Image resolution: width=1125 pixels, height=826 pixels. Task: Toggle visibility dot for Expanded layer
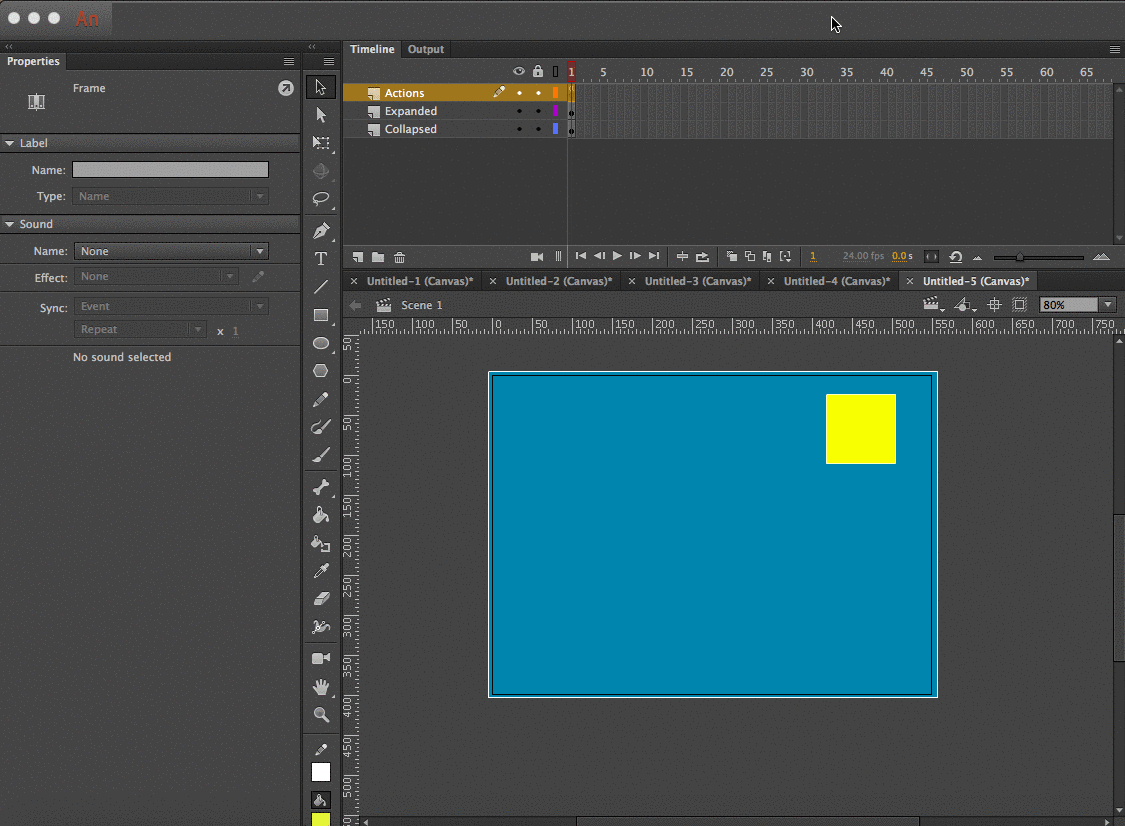click(519, 112)
